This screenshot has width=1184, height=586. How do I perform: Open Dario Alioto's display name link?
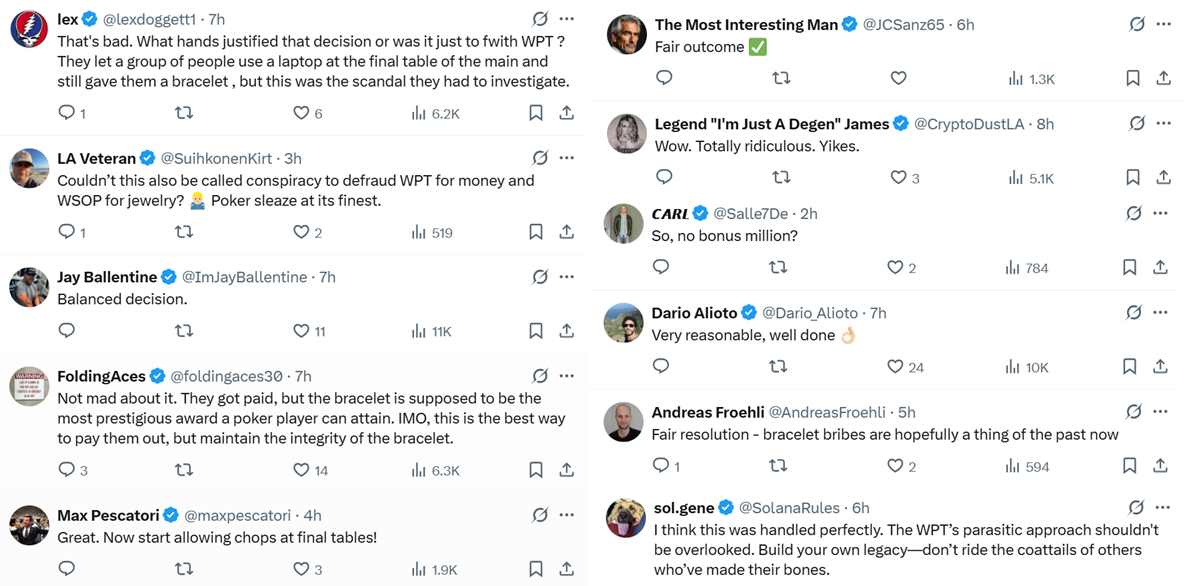pyautogui.click(x=694, y=313)
